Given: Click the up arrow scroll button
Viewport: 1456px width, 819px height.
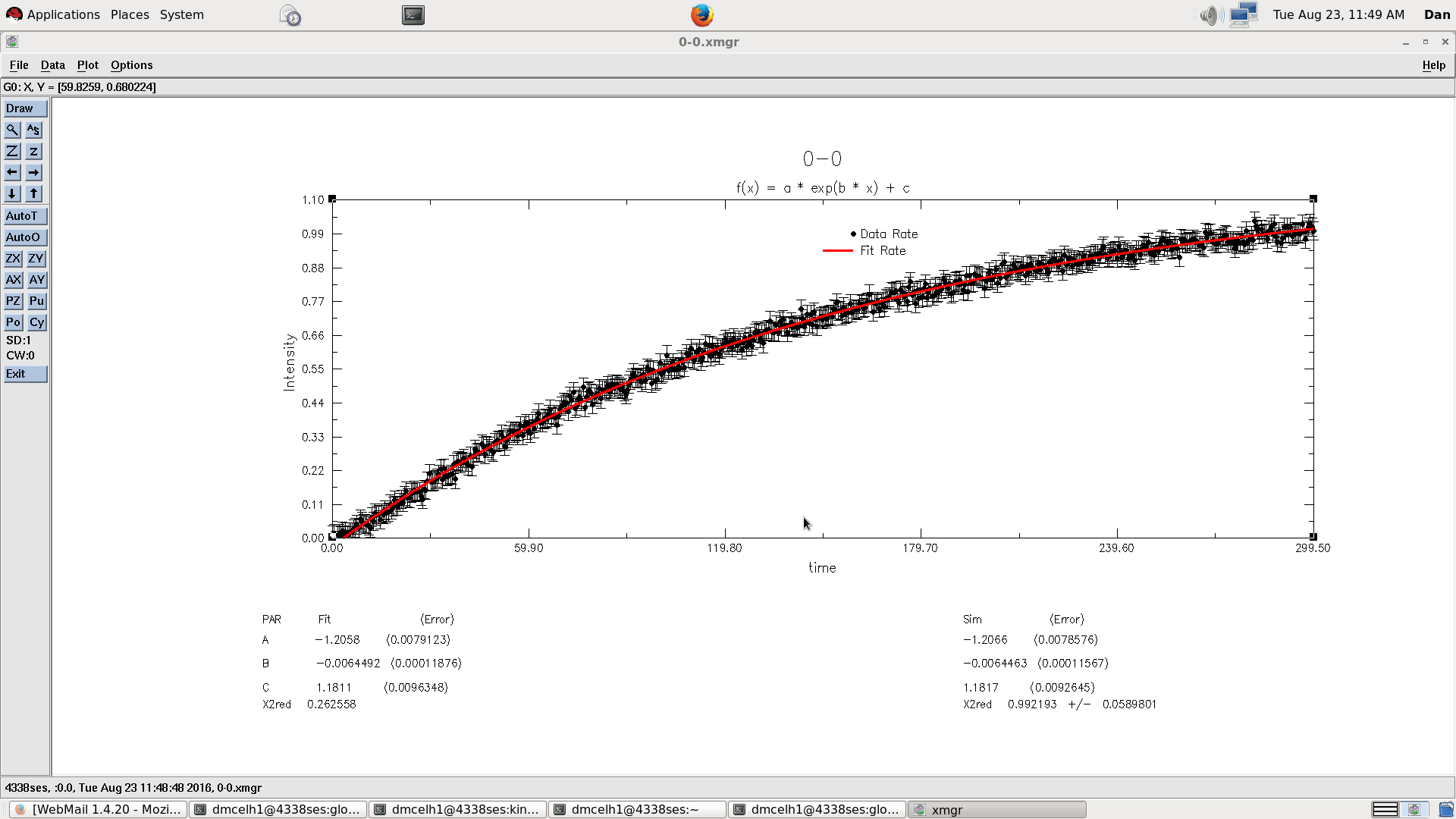Looking at the screenshot, I should [x=34, y=193].
